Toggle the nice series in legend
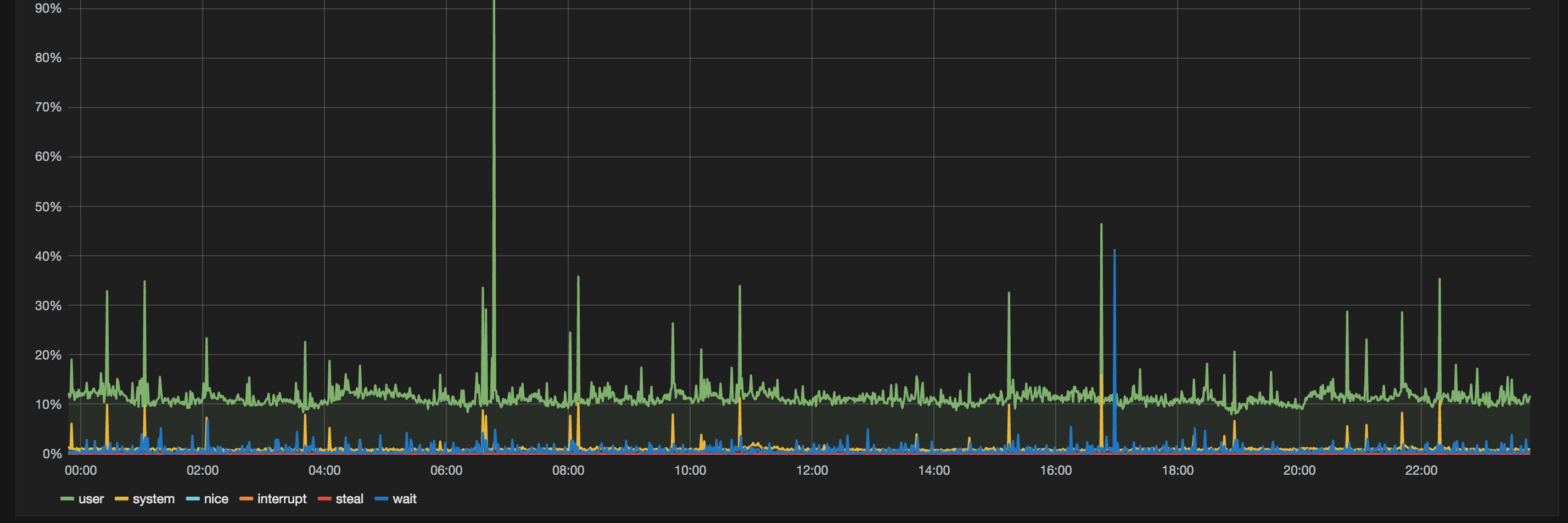Screen dimensions: 1568x523 pos(216,499)
